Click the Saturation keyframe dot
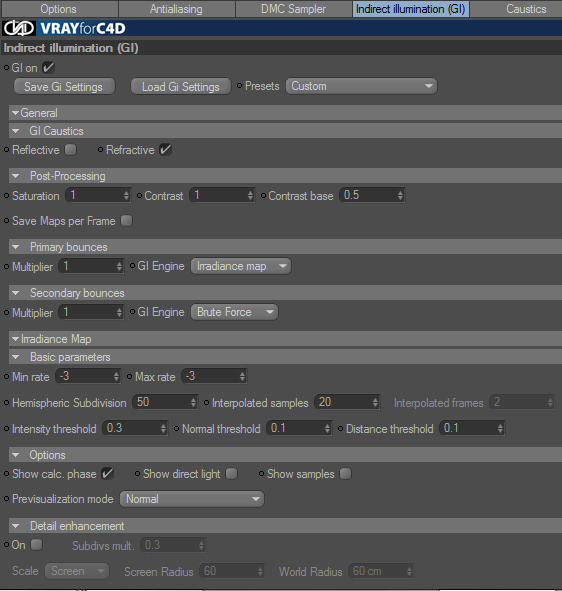This screenshot has width=562, height=591. (x=6, y=195)
